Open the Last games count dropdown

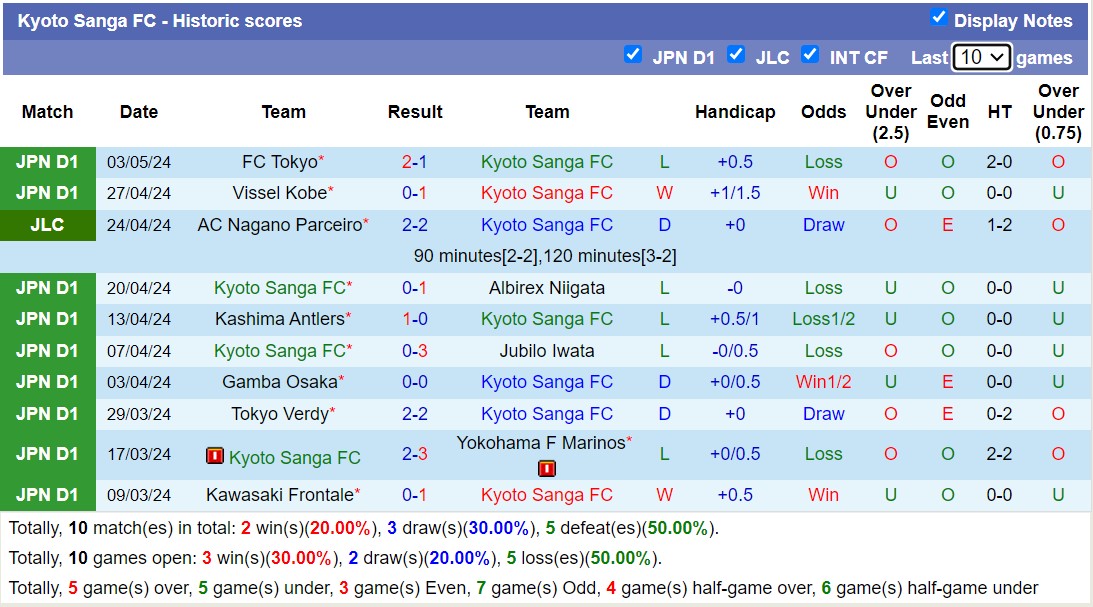(980, 57)
